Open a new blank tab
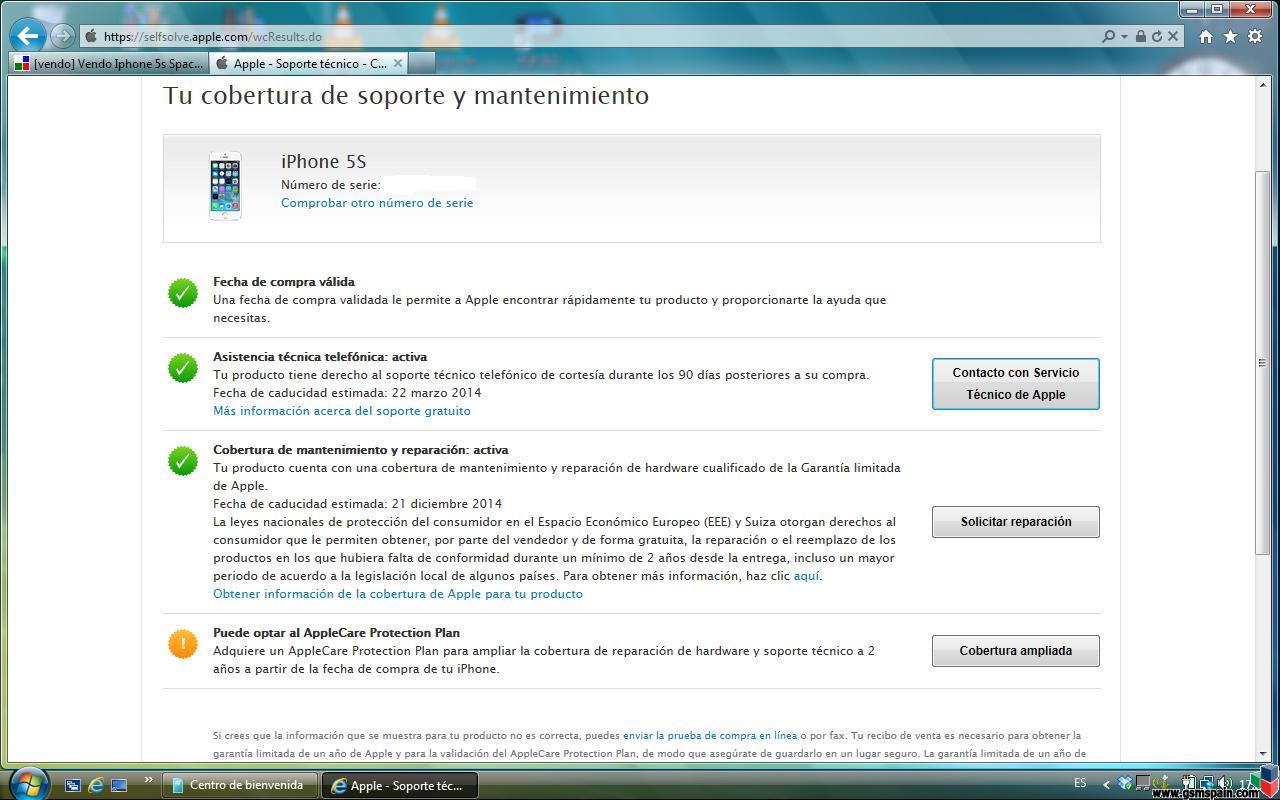This screenshot has width=1280, height=800. (x=421, y=63)
